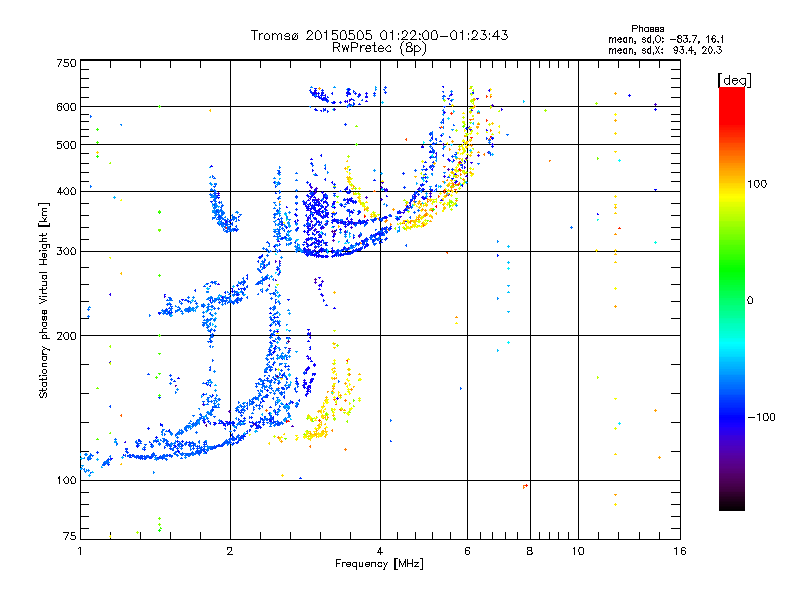Click the y-axis tick label '75'

pyautogui.click(x=70, y=536)
